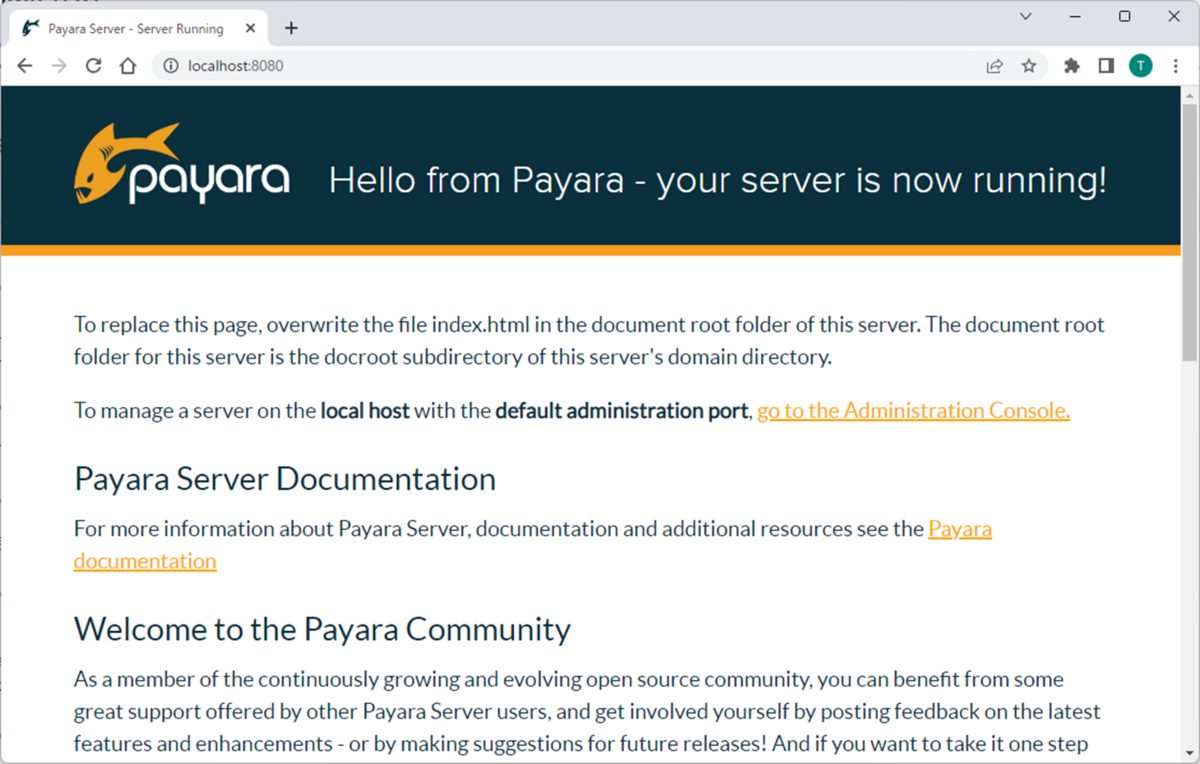The width and height of the screenshot is (1200, 764).
Task: Maximize the browser window
Action: 1124,16
